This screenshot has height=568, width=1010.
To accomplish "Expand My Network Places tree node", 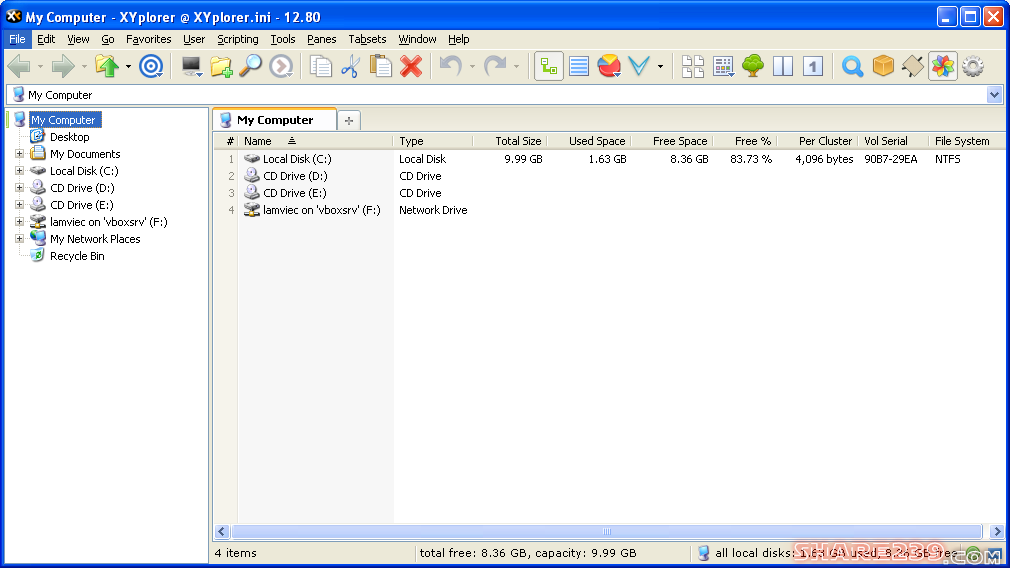I will click(x=19, y=239).
